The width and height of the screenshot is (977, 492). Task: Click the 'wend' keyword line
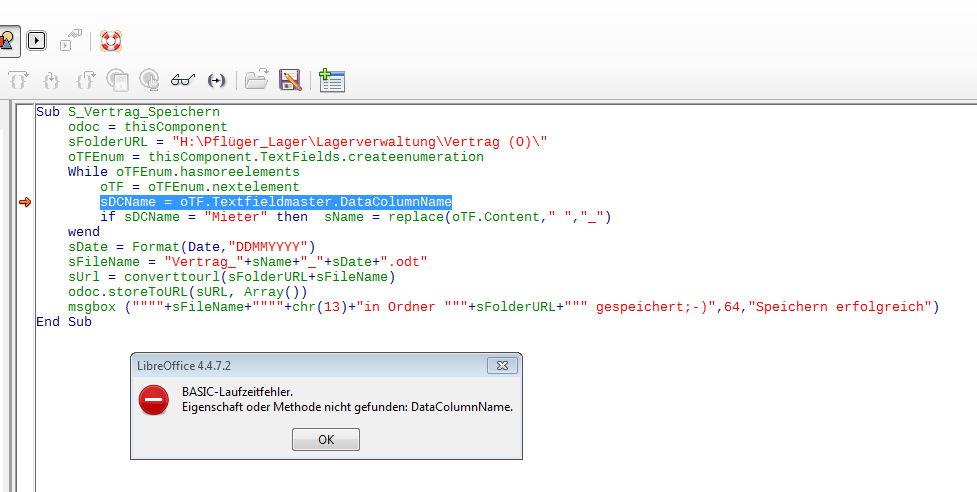tap(83, 232)
